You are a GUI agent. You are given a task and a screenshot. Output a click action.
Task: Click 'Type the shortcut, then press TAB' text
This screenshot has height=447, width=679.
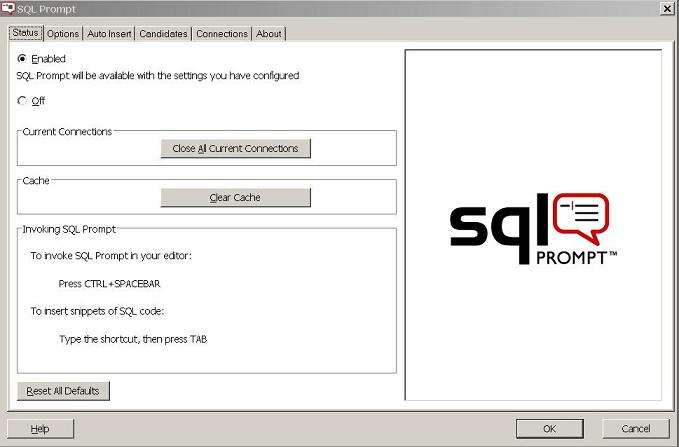133,339
